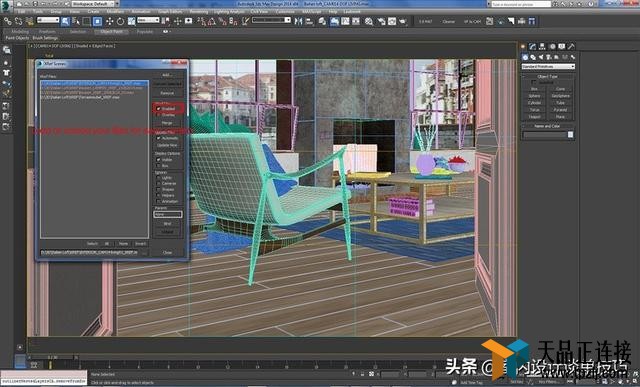Image resolution: width=640 pixels, height=387 pixels.
Task: Toggle the Ignore Lights checkbox
Action: [158, 178]
